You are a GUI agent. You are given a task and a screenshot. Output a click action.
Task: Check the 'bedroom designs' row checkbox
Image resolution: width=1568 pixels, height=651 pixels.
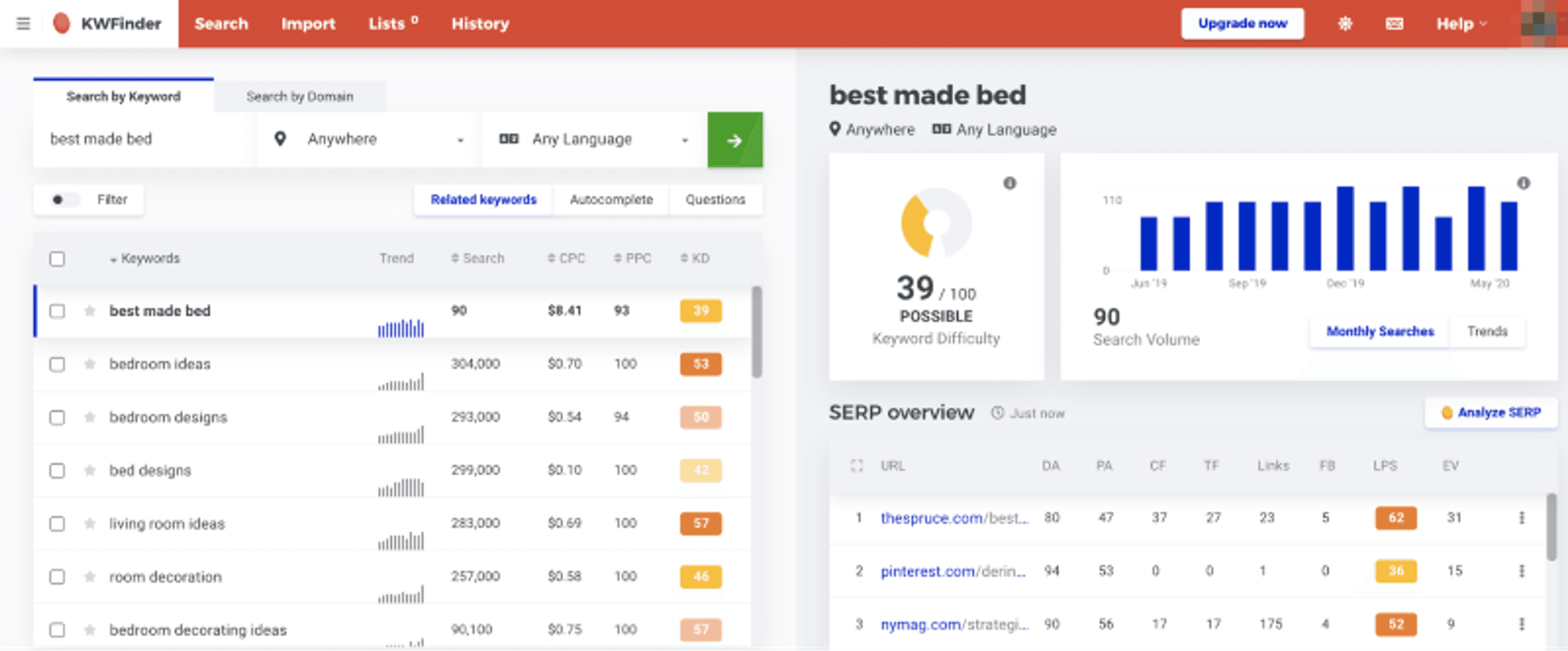click(57, 417)
